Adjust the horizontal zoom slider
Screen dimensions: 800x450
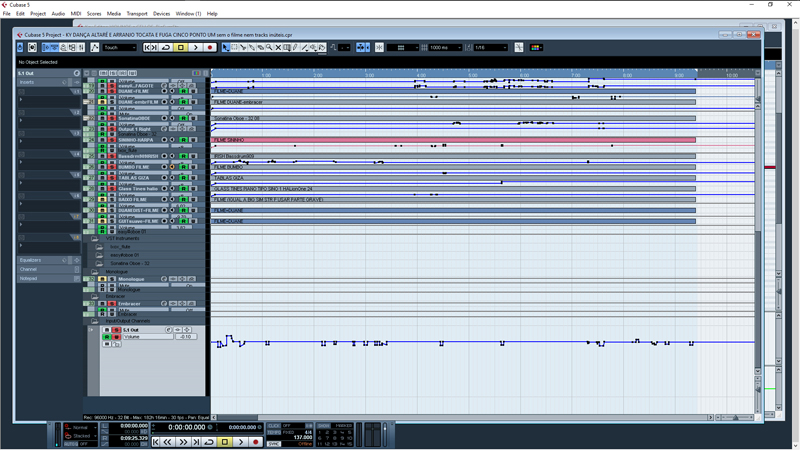pos(735,417)
